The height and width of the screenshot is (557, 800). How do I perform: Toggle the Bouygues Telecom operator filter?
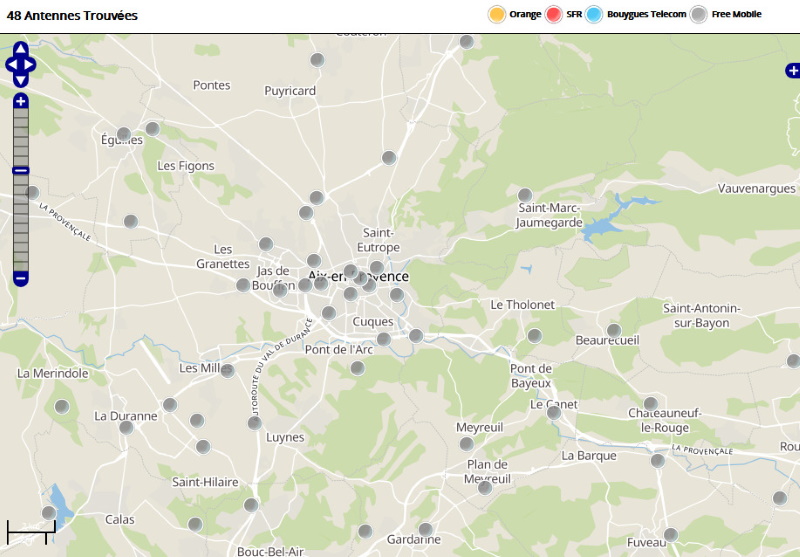click(x=595, y=14)
